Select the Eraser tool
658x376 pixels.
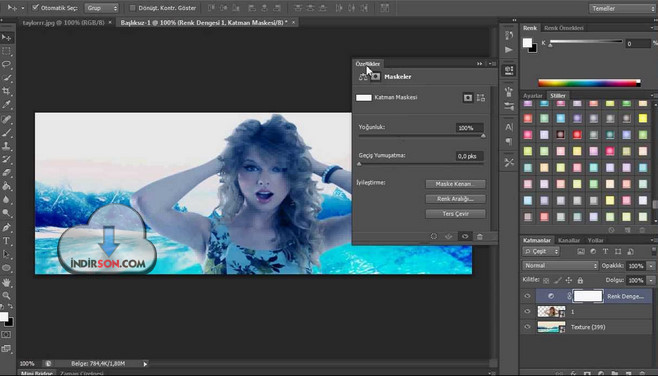[x=6, y=173]
